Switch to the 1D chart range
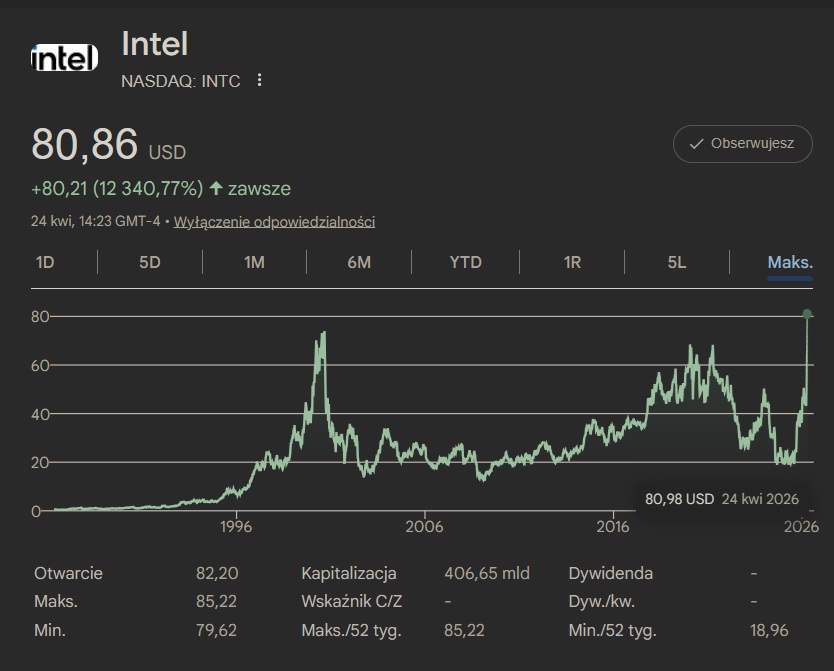The width and height of the screenshot is (834, 671). pyautogui.click(x=45, y=262)
